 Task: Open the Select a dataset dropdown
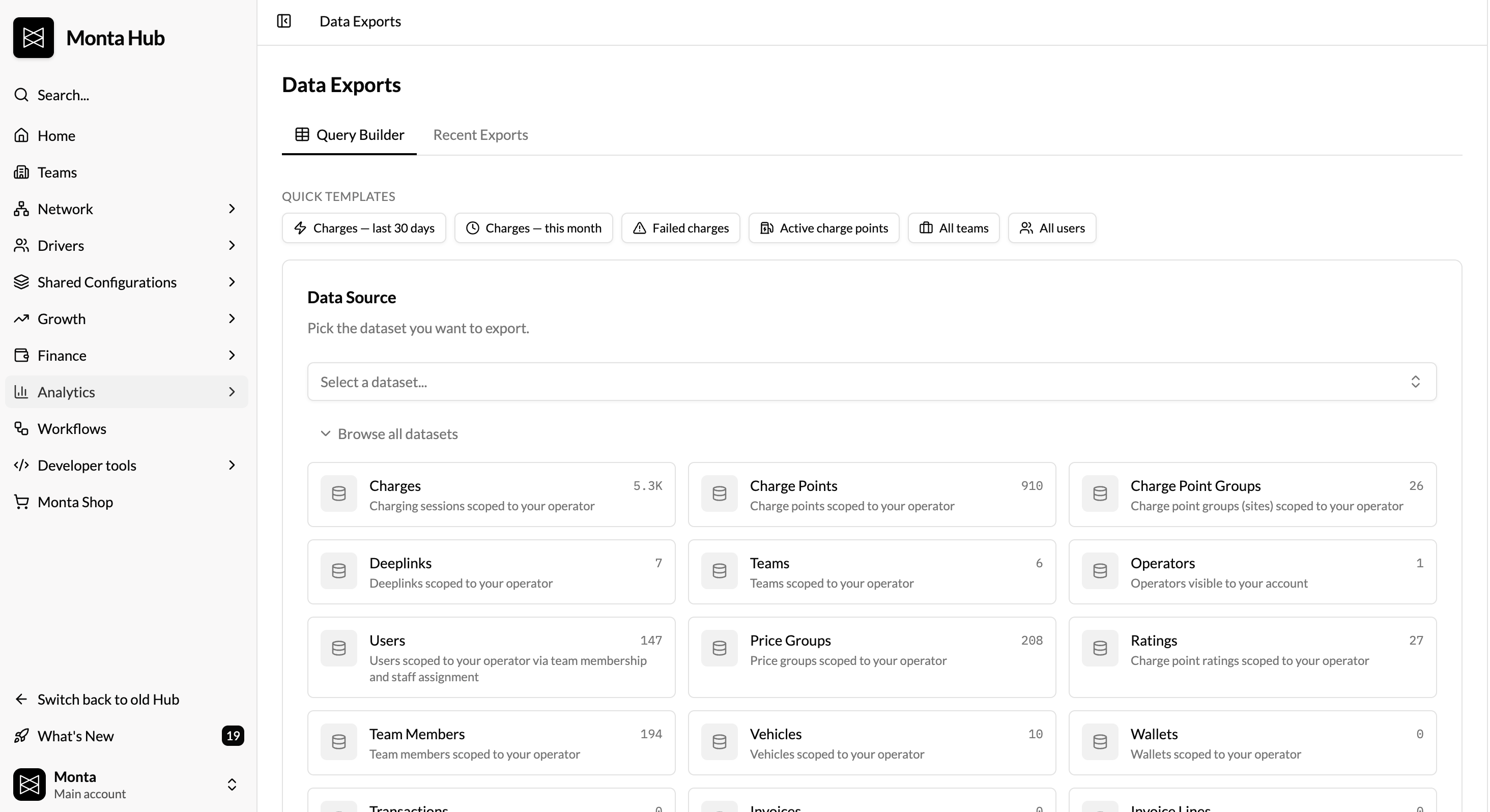[872, 382]
